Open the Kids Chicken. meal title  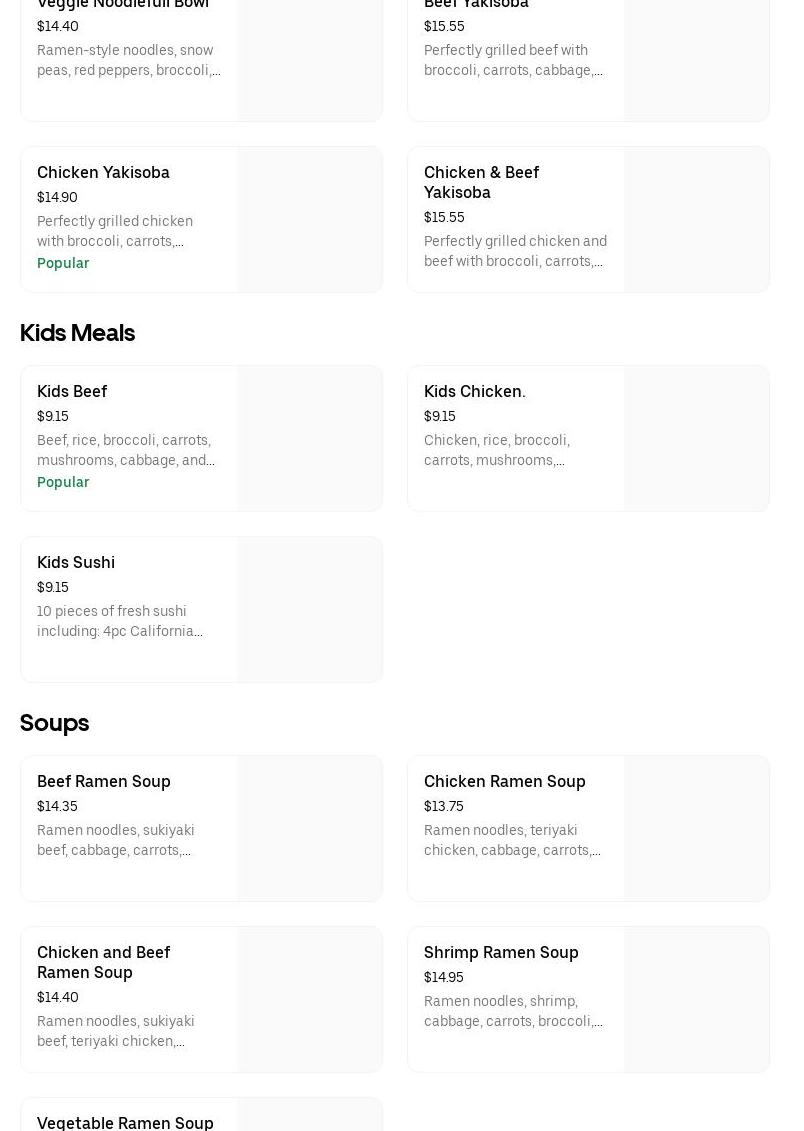(474, 391)
